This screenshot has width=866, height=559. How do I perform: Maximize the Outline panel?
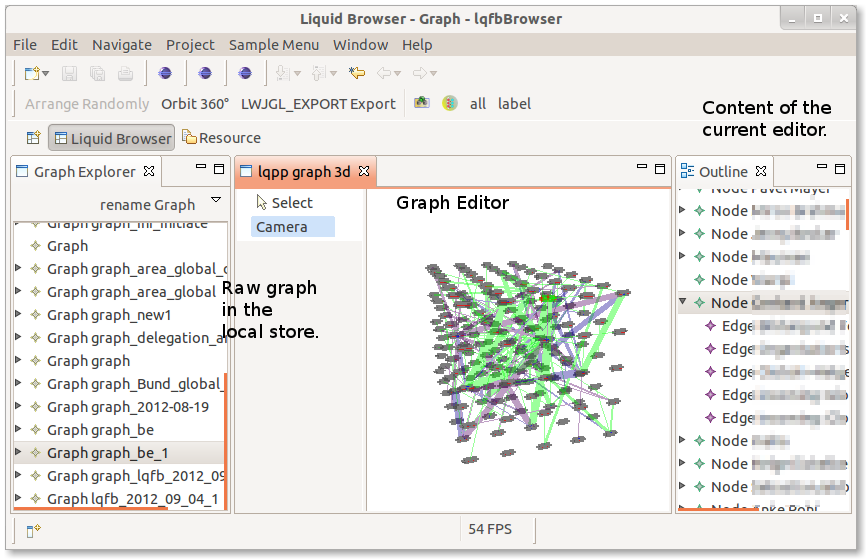[x=840, y=169]
